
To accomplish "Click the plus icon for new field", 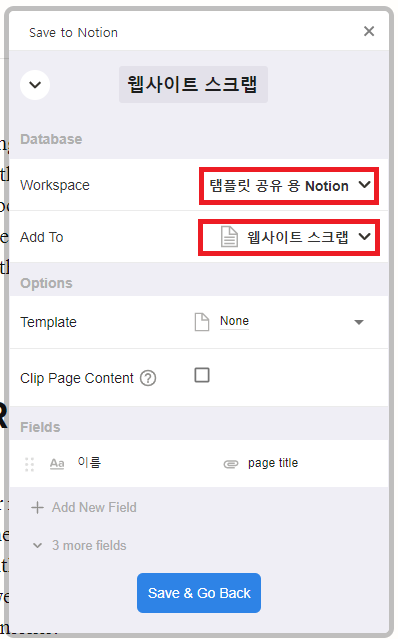I will pos(37,507).
